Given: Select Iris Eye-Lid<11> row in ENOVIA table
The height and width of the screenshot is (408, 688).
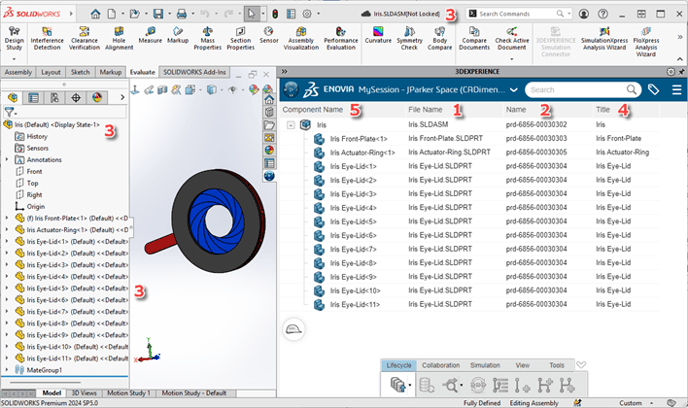Looking at the screenshot, I should click(x=469, y=304).
